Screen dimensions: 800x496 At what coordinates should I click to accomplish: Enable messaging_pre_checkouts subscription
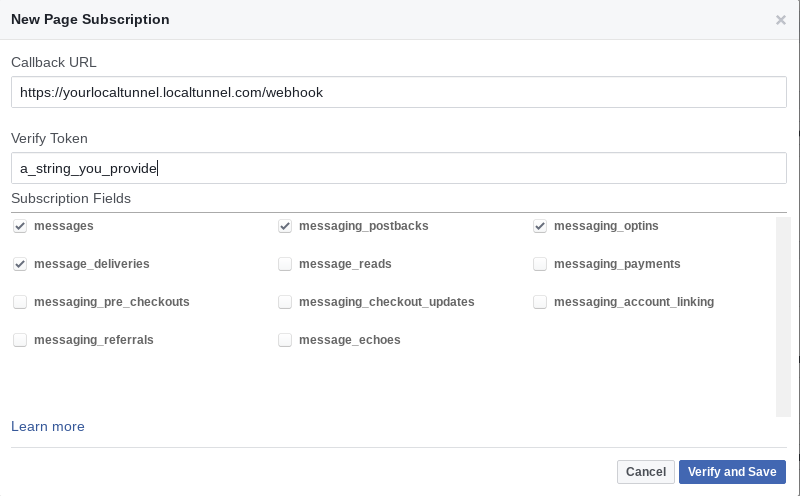point(20,302)
